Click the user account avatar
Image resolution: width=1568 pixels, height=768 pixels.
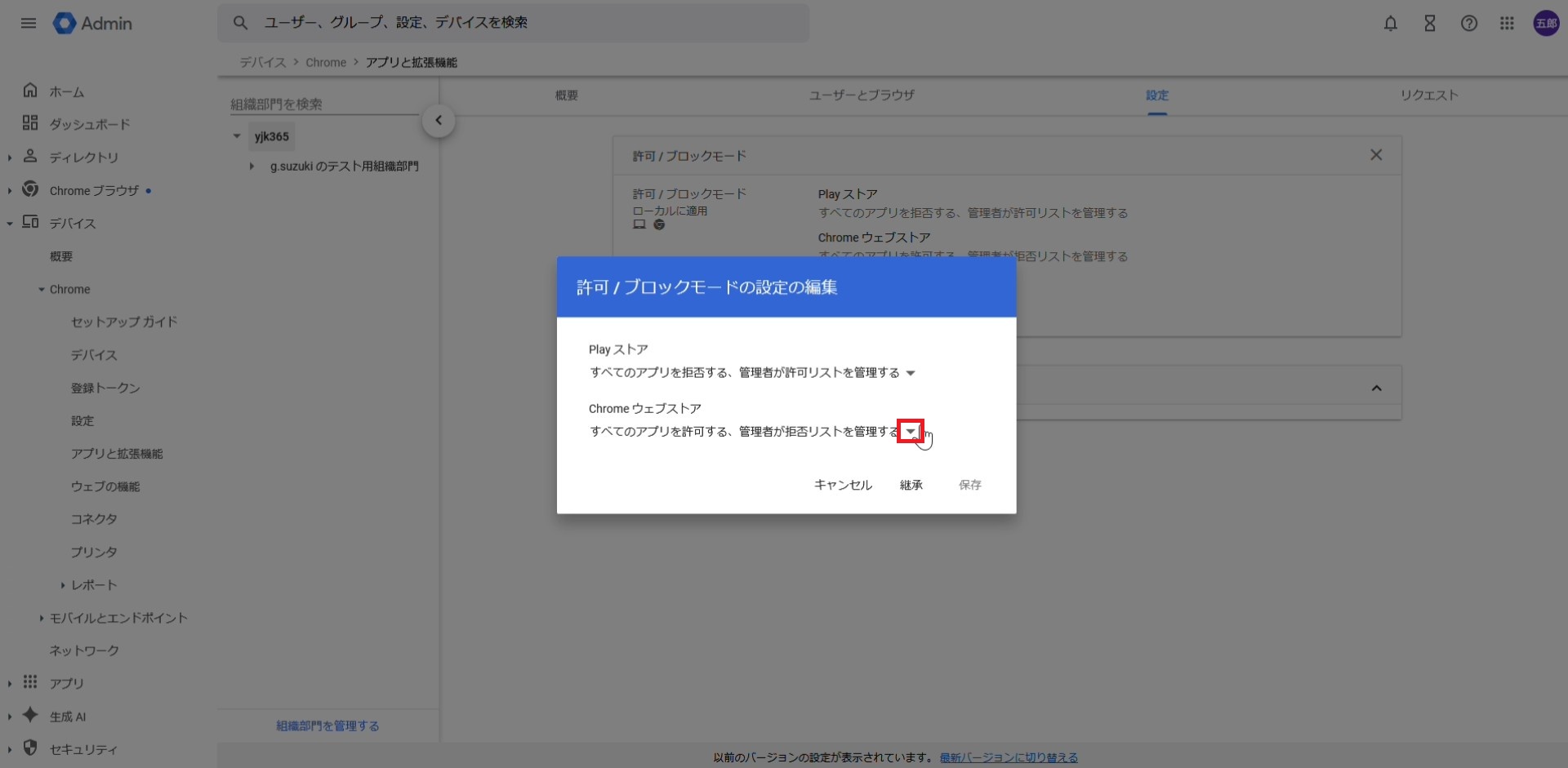coord(1546,24)
